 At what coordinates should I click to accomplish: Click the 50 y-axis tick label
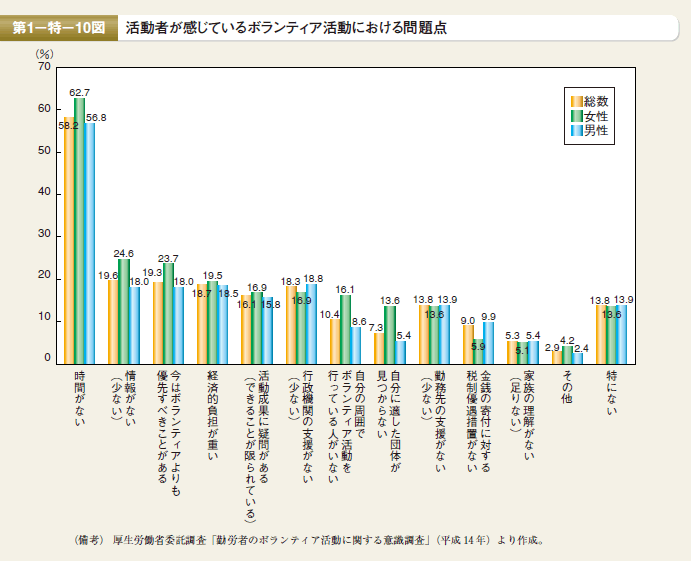[x=45, y=151]
